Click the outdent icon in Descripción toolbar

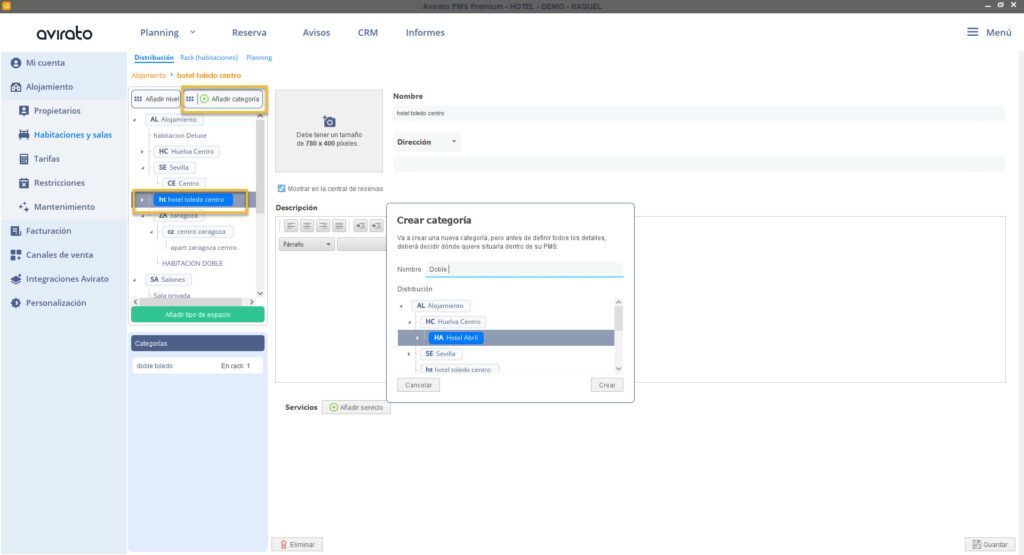point(360,226)
